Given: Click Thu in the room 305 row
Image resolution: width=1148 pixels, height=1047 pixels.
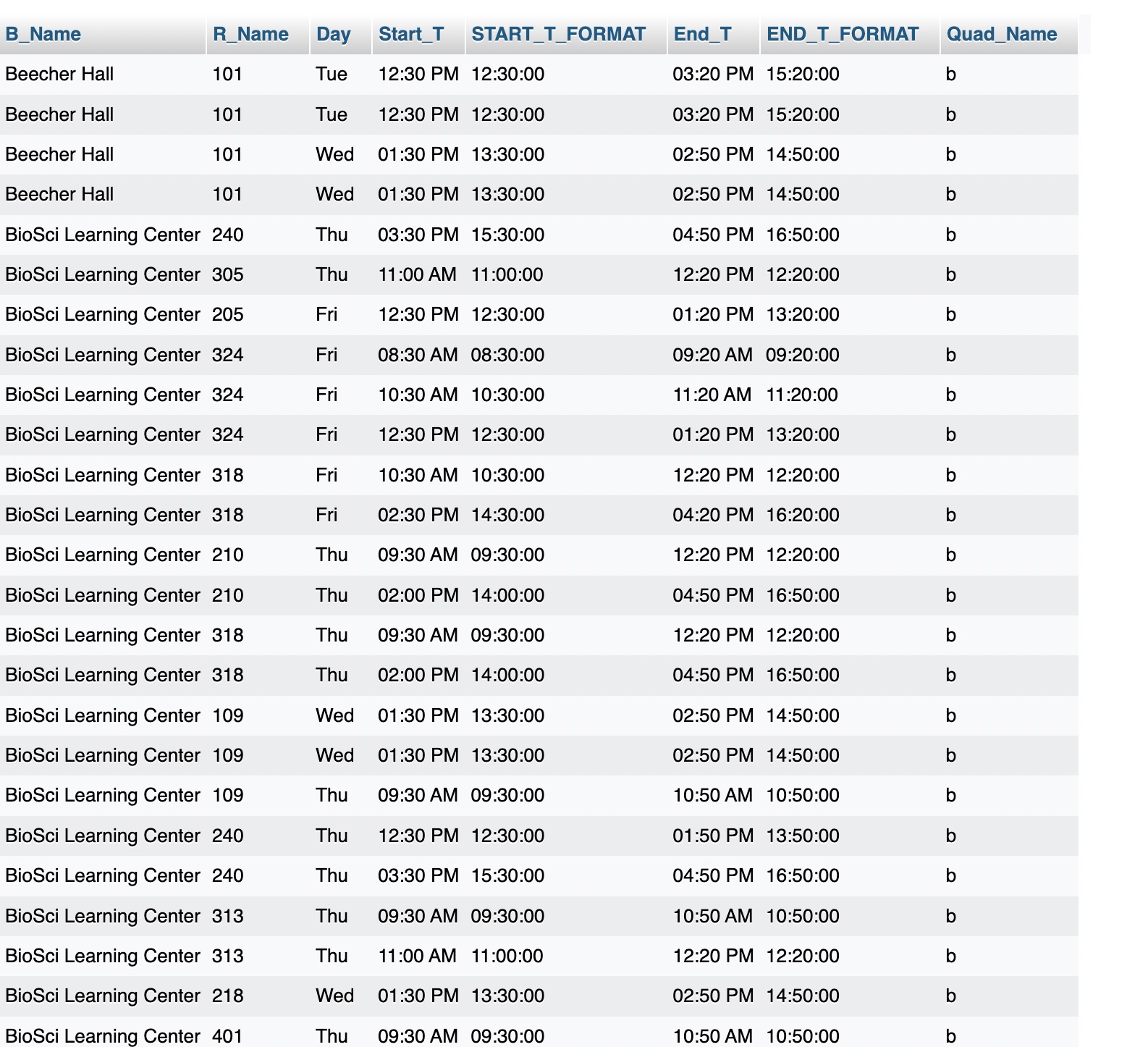Looking at the screenshot, I should click(x=332, y=274).
